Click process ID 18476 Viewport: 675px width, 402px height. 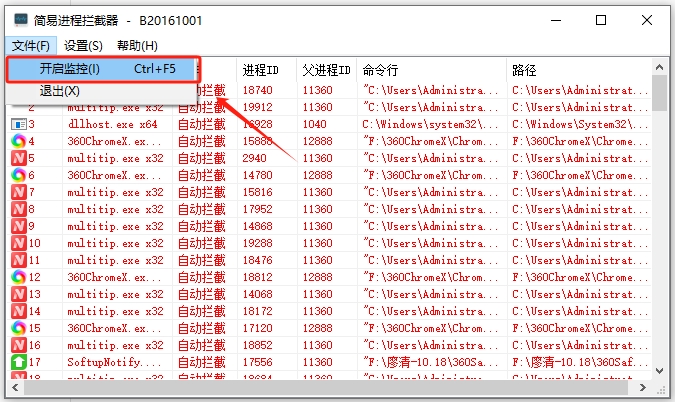257,260
